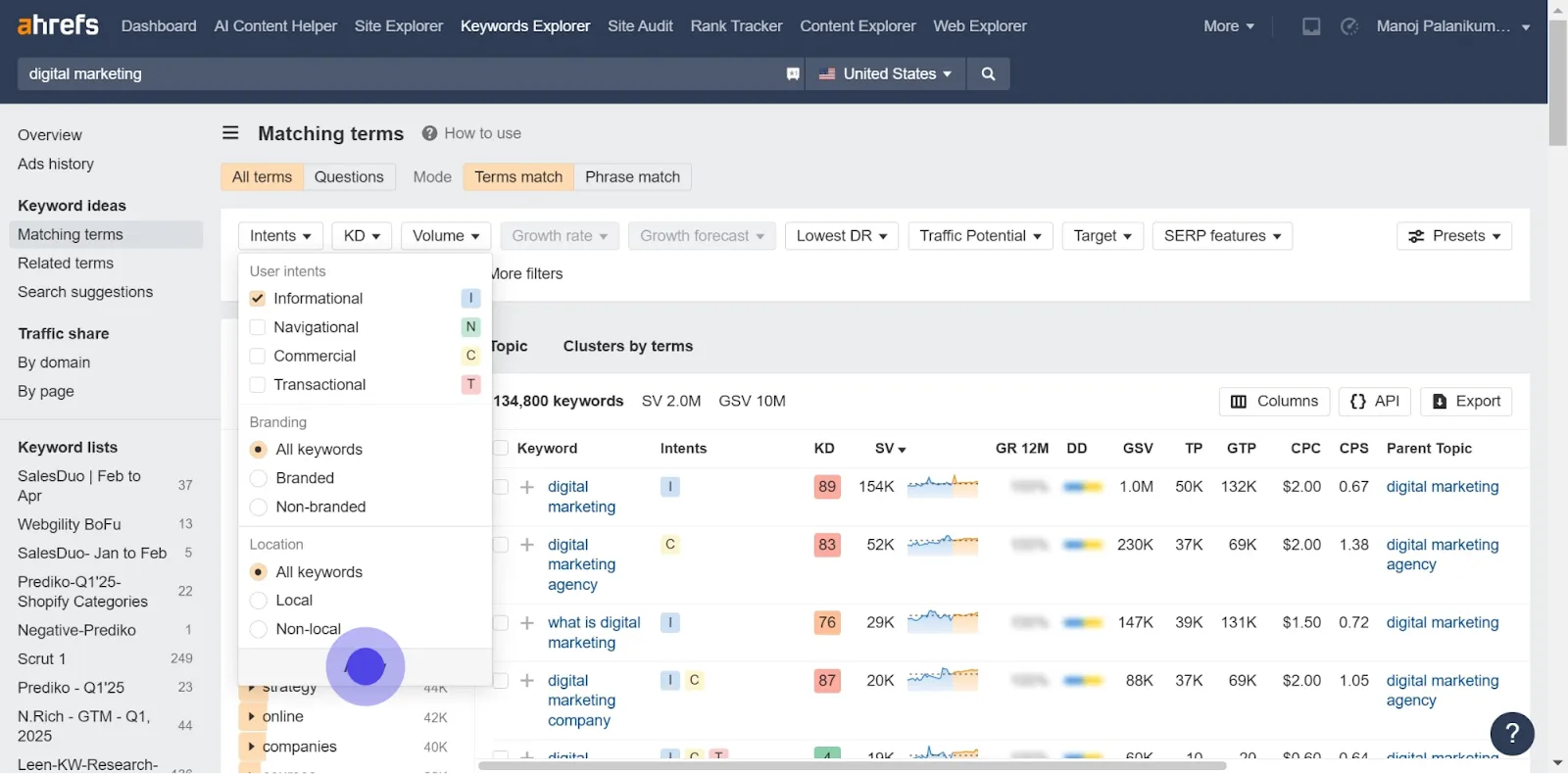Uncheck the Informational intent checkbox

[258, 298]
